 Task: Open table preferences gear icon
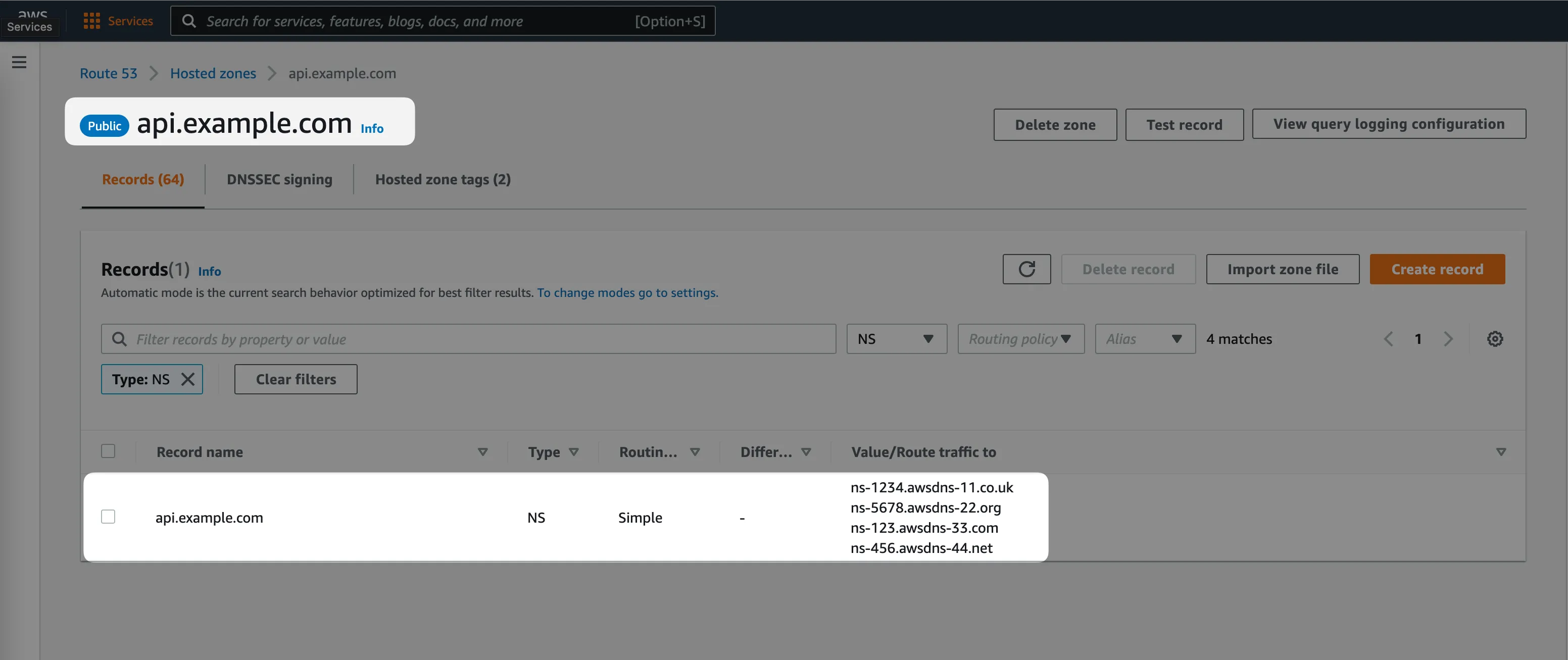click(1495, 339)
